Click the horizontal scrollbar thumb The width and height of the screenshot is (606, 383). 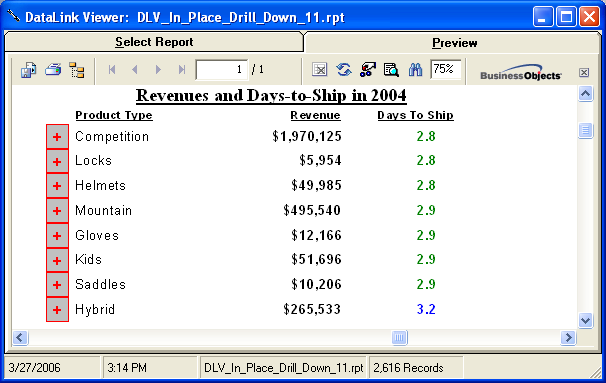tap(400, 337)
